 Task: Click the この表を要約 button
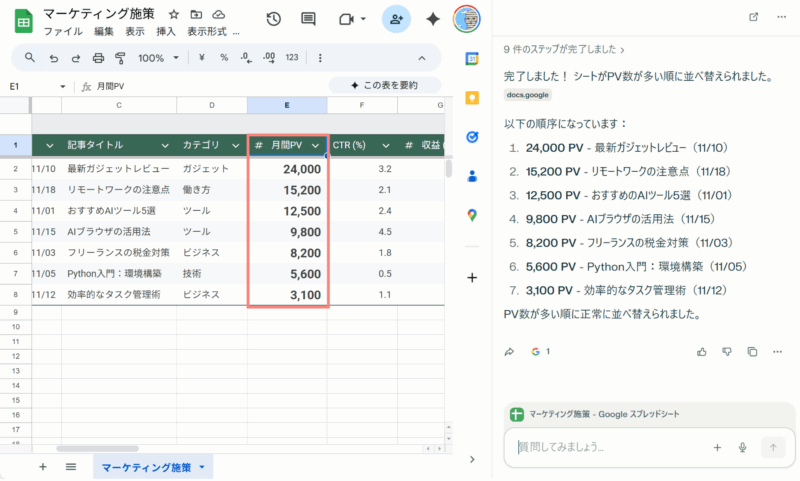(x=384, y=86)
